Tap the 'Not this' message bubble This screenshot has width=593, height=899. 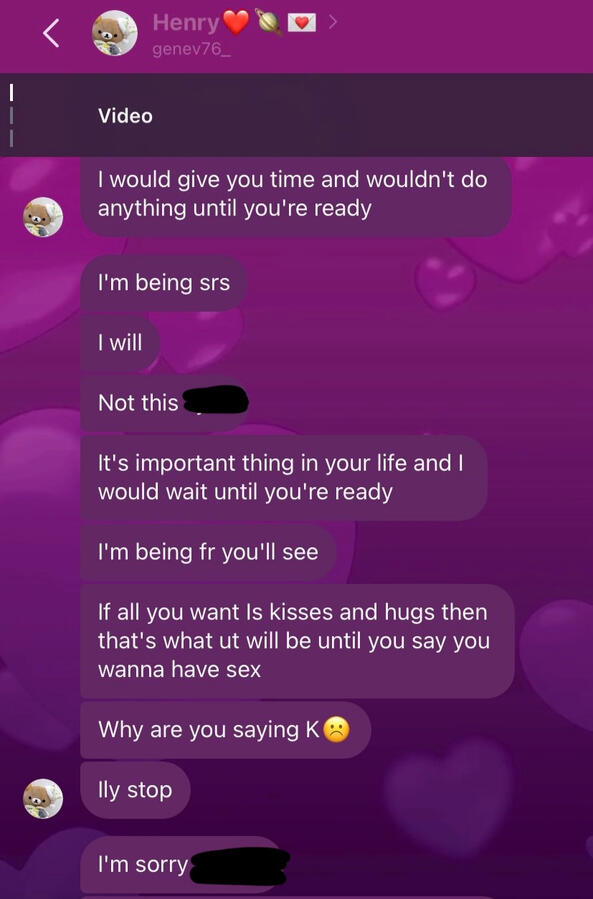point(165,403)
